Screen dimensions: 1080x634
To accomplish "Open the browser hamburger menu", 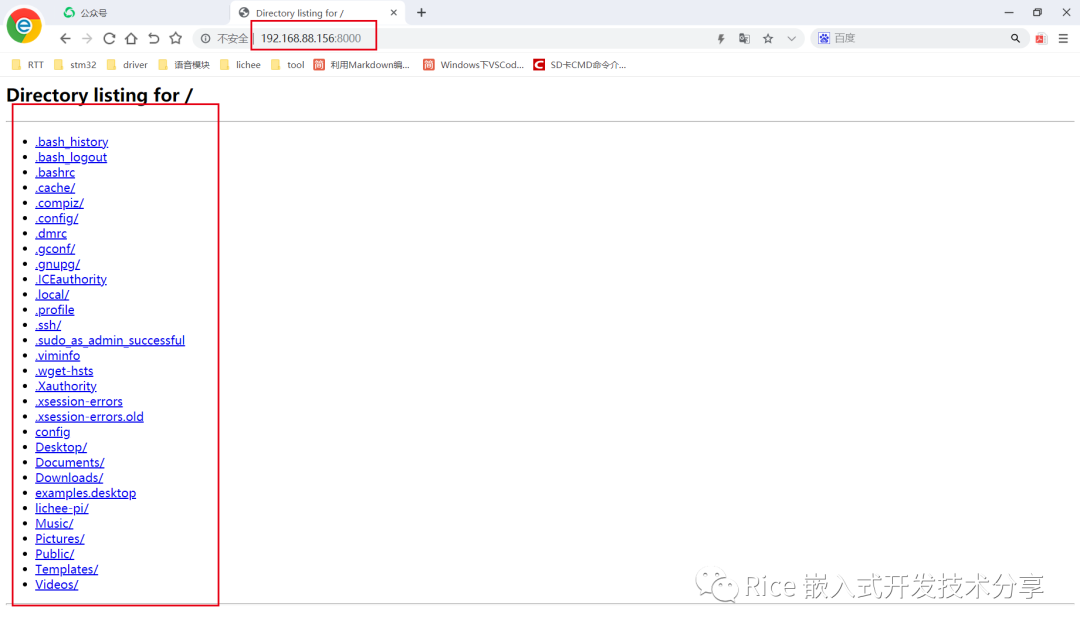I will (1063, 39).
